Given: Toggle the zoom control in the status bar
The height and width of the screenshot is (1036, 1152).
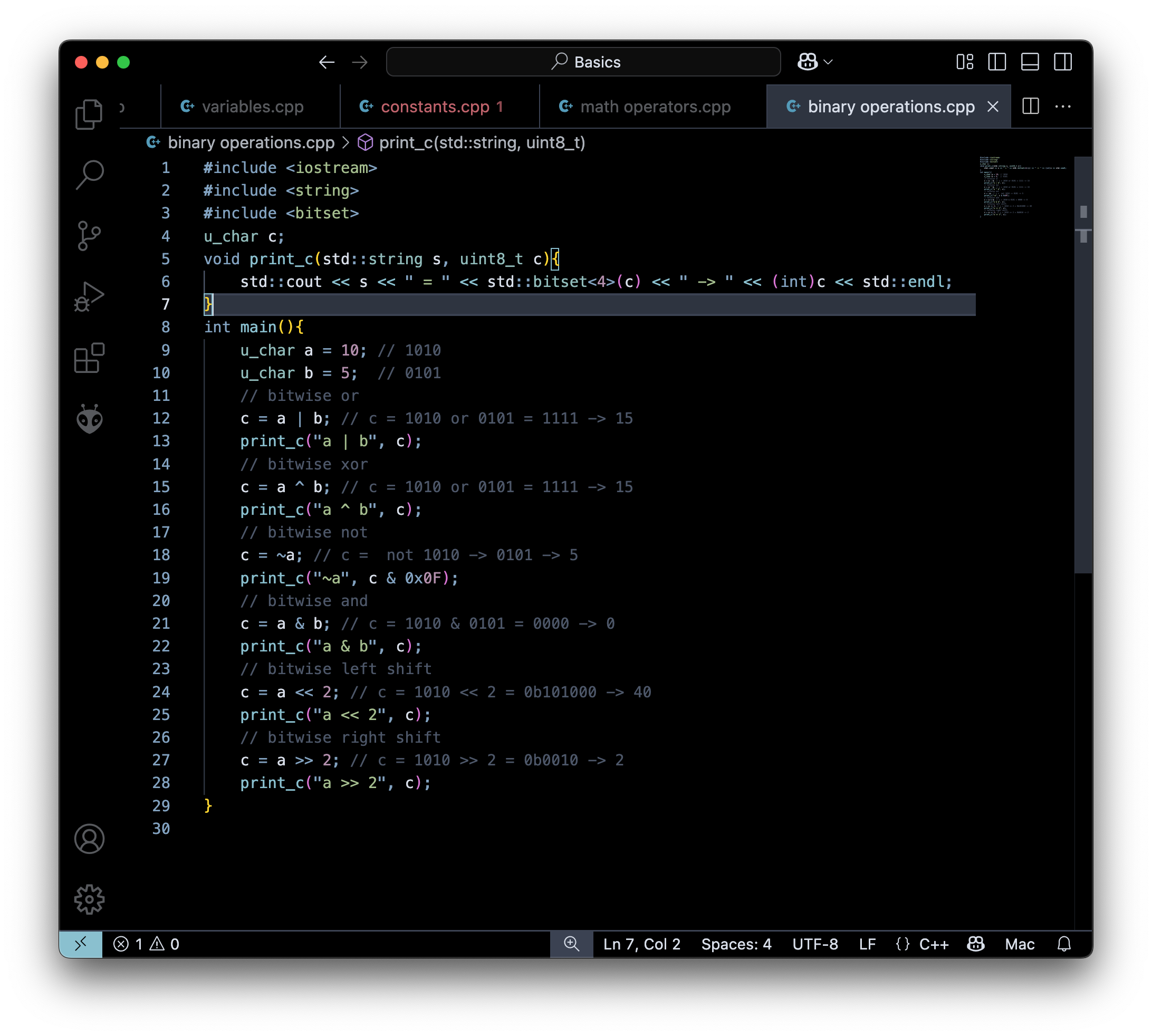Looking at the screenshot, I should tap(571, 944).
